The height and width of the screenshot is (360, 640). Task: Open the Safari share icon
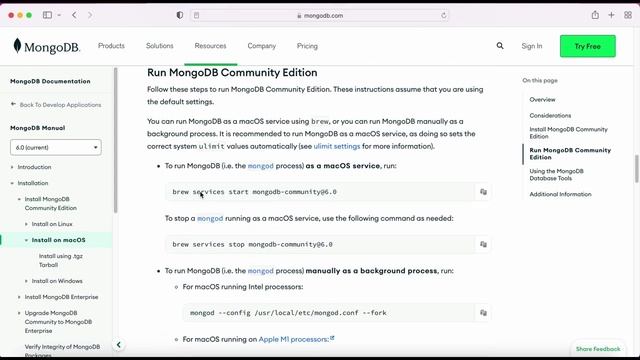point(595,15)
